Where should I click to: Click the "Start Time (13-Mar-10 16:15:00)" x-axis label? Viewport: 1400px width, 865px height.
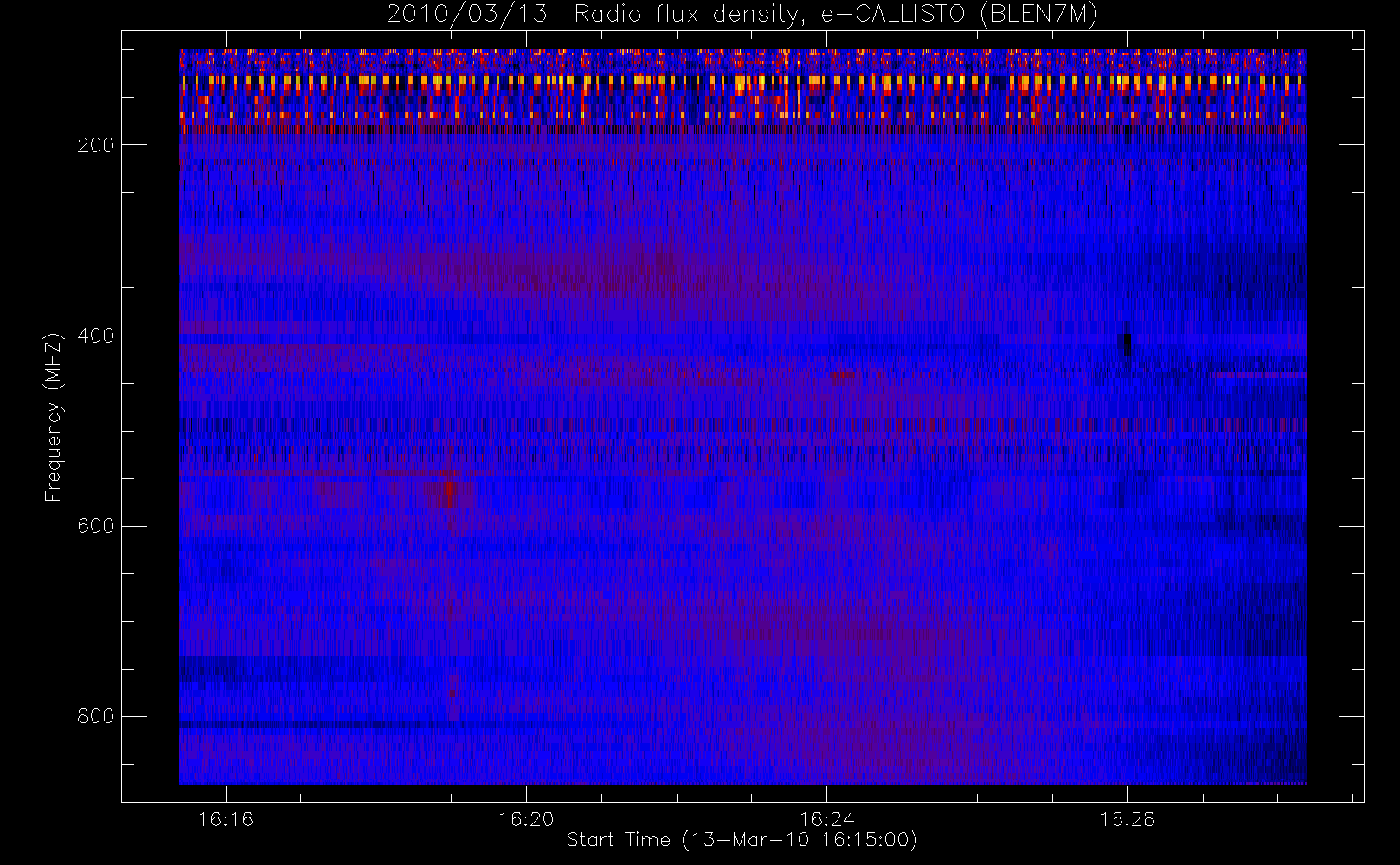[742, 840]
